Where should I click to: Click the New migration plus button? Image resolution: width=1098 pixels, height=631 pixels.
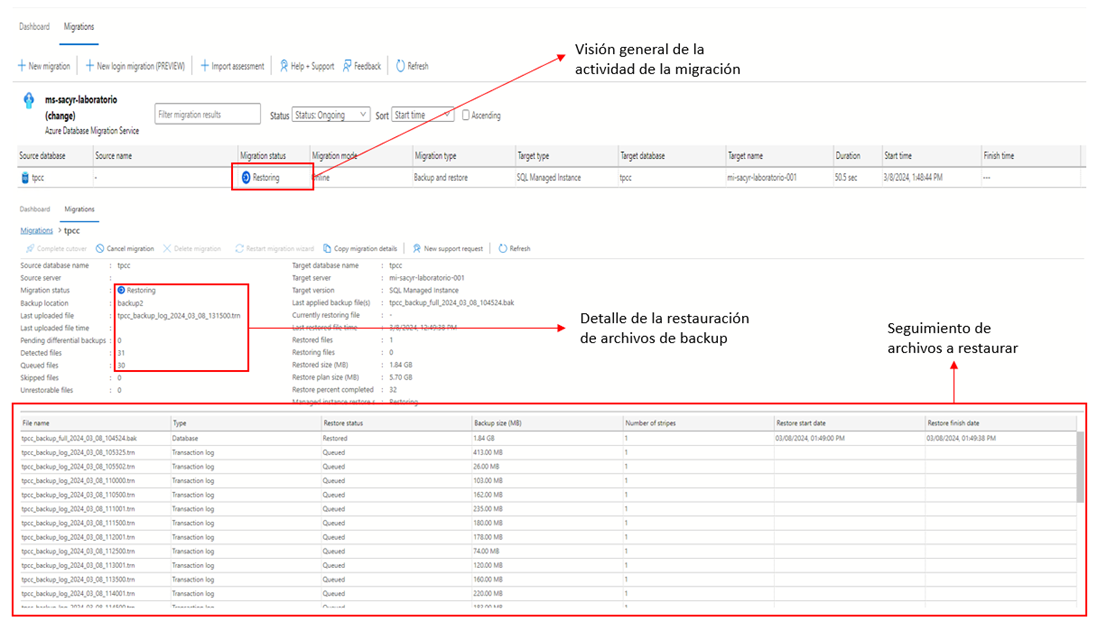pos(44,66)
